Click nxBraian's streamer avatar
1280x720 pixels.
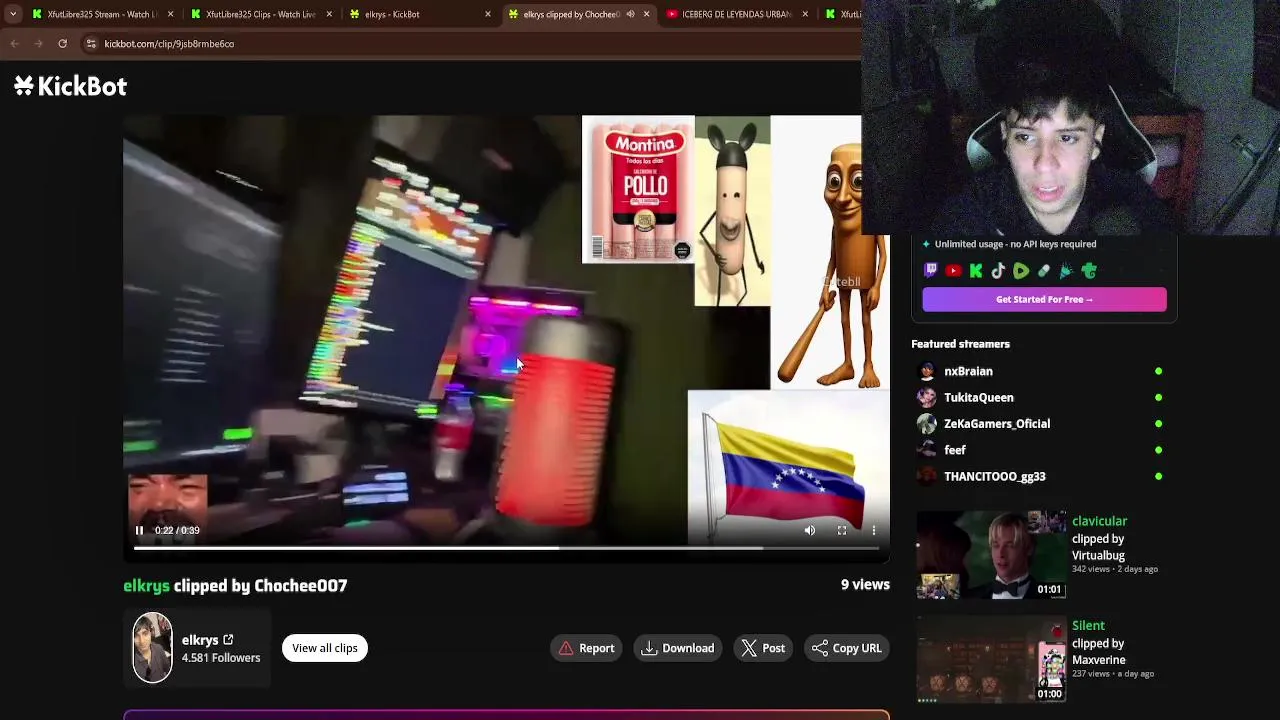927,371
